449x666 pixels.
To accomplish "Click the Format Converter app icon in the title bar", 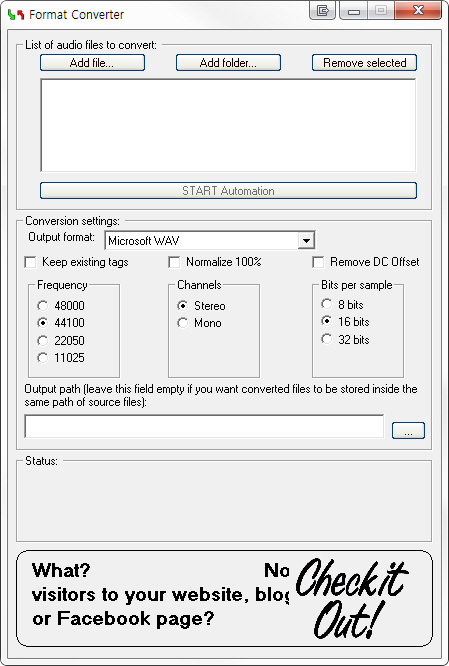I will click(x=16, y=14).
